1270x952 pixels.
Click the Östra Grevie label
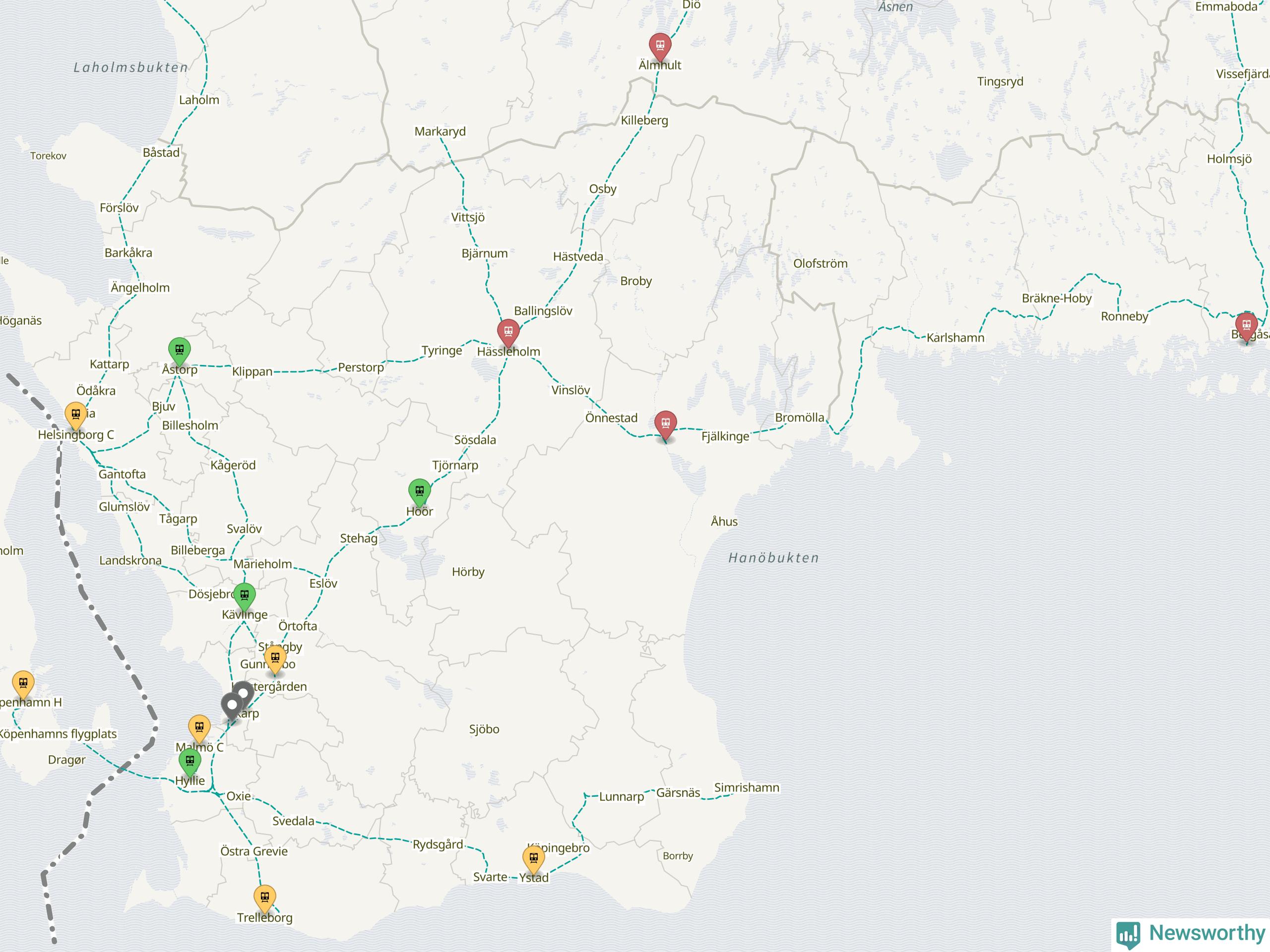[253, 851]
